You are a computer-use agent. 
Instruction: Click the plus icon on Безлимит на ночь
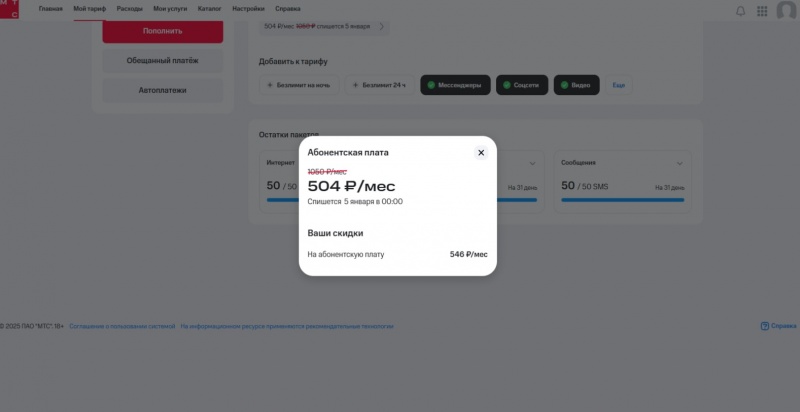tap(270, 85)
